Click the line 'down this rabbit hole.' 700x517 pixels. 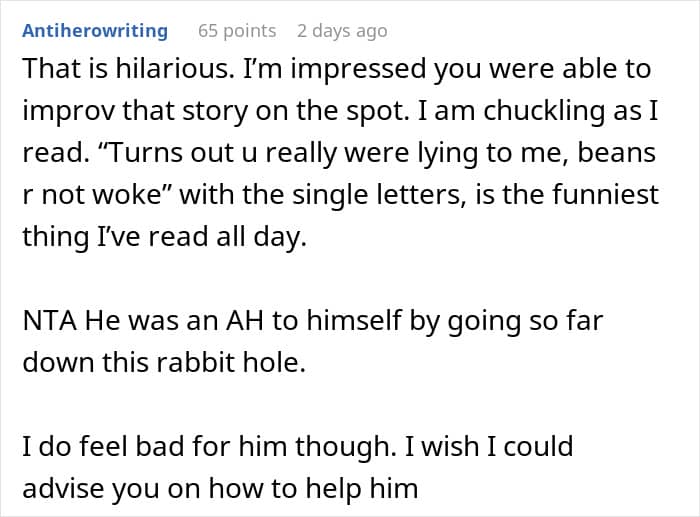pos(164,362)
